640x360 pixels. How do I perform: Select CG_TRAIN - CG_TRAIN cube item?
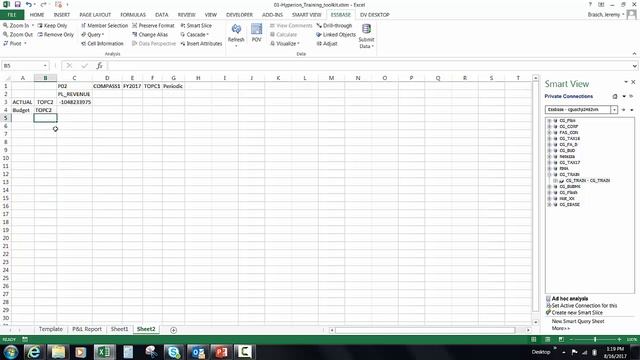coord(587,180)
